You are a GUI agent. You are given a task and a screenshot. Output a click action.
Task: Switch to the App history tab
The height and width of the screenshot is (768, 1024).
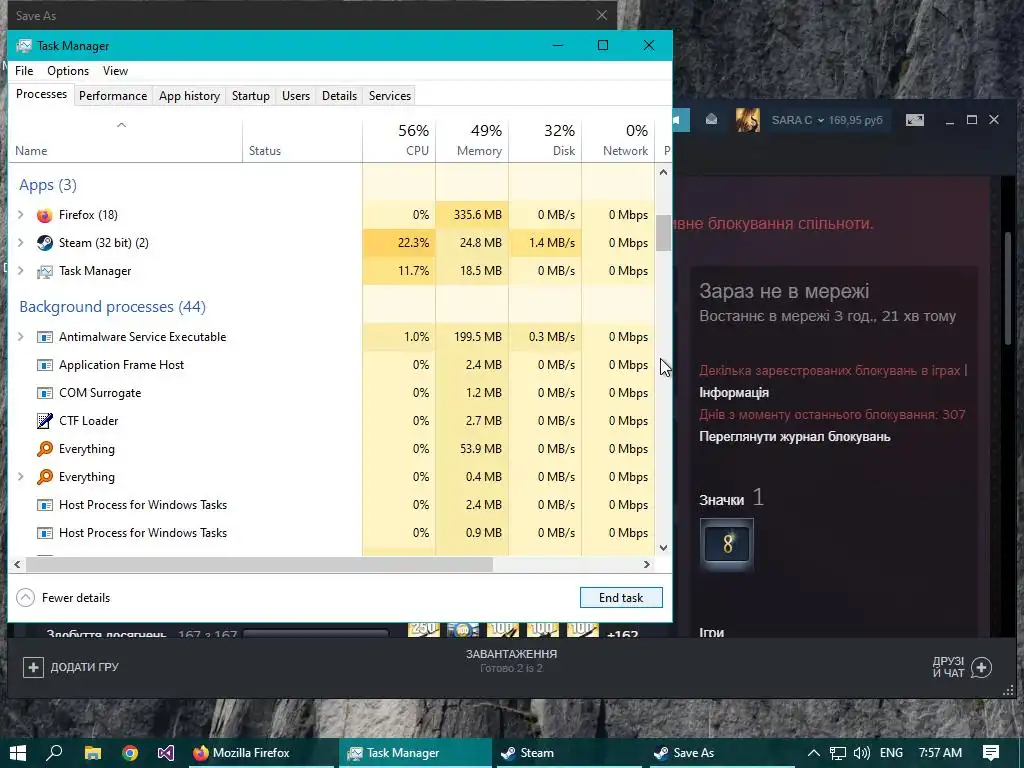tap(189, 96)
